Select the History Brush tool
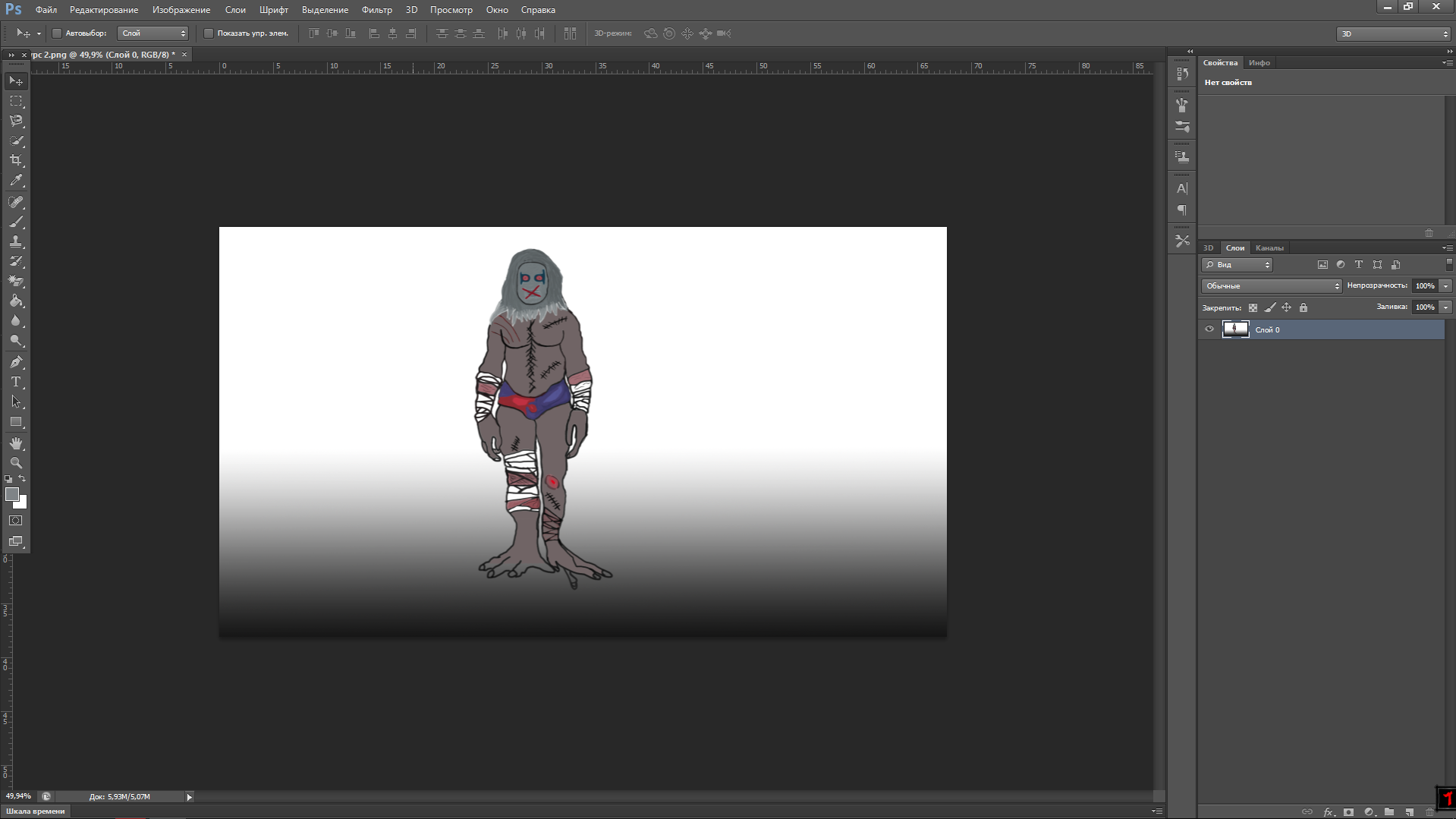The image size is (1456, 819). [x=16, y=261]
